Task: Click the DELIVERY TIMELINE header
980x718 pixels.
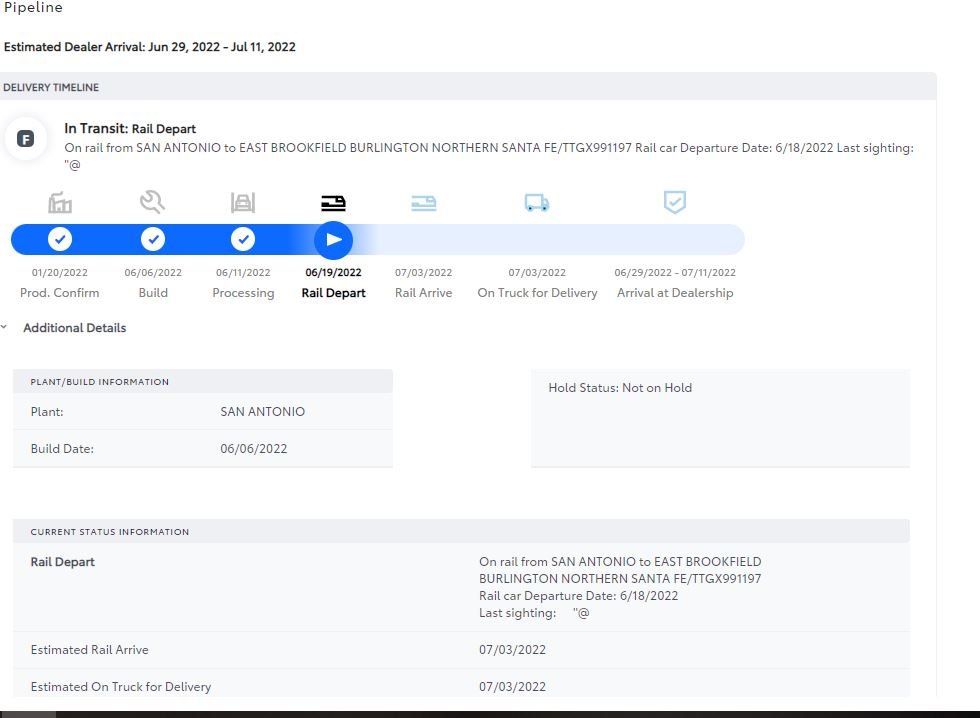Action: click(x=51, y=87)
